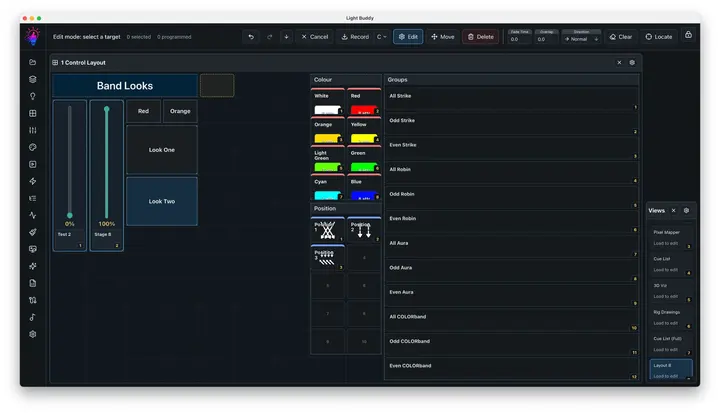
Task: Open the waveform icon in sidebar
Action: [x=33, y=215]
